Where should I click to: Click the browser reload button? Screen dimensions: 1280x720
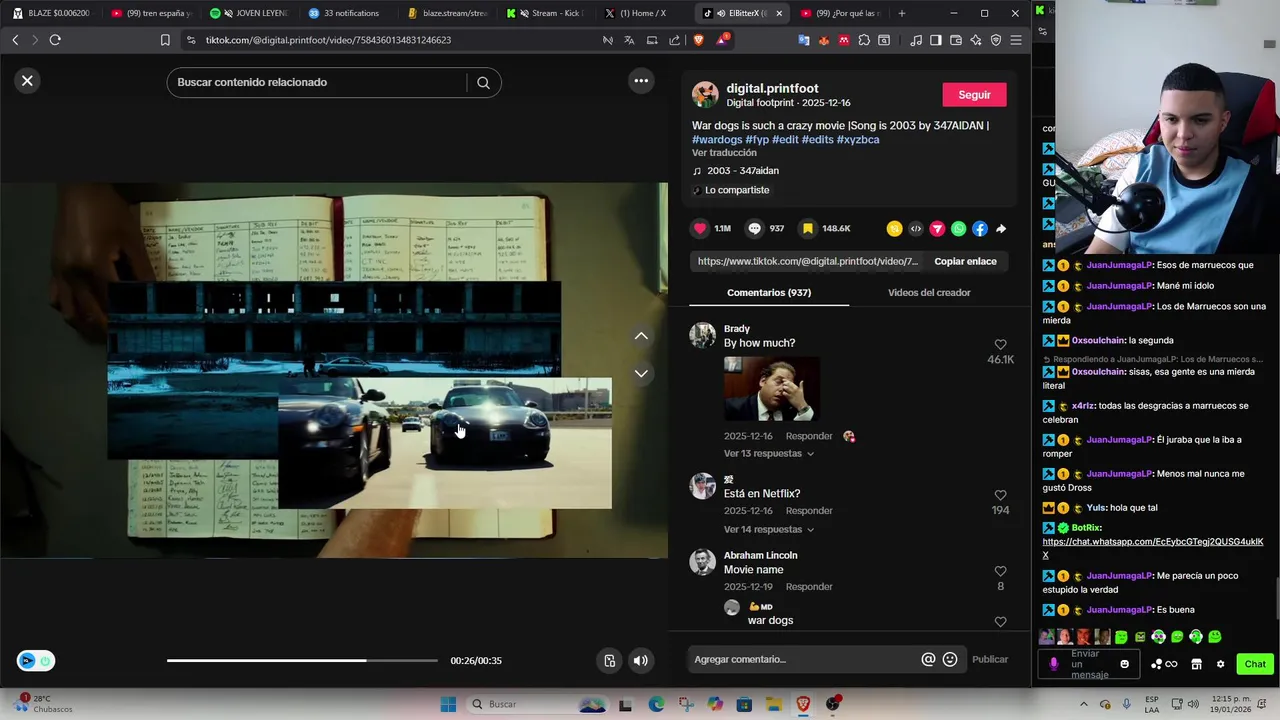point(55,40)
